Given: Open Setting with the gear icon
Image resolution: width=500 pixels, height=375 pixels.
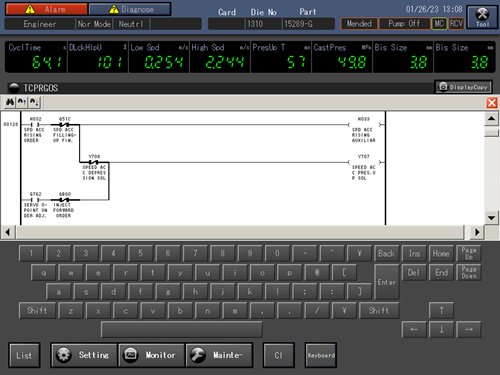Looking at the screenshot, I should point(84,355).
